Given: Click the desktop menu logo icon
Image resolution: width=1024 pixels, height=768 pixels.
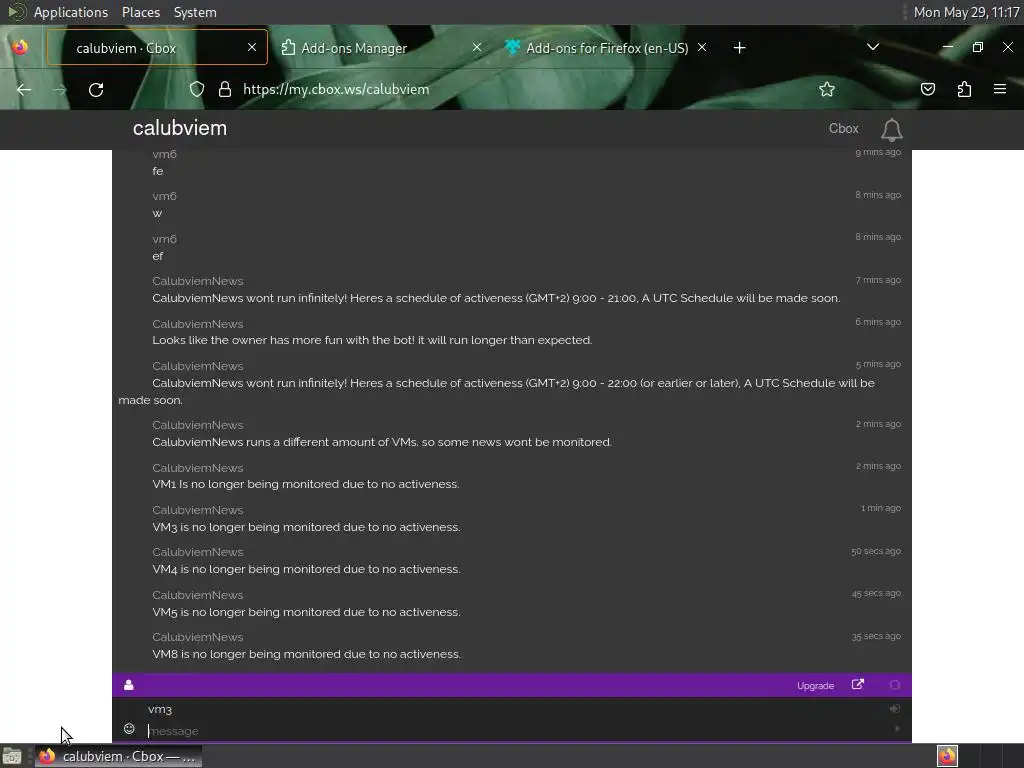Looking at the screenshot, I should 16,12.
